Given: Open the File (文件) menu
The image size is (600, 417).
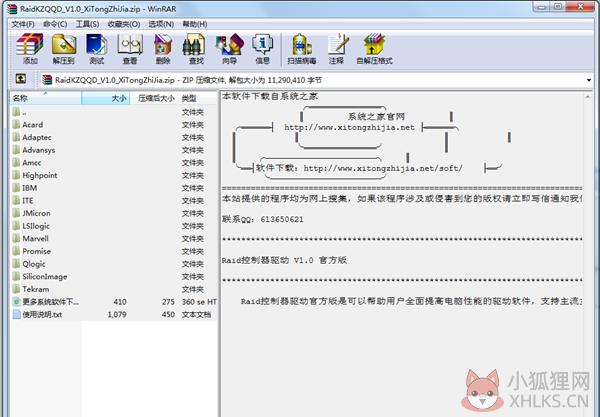Looking at the screenshot, I should [23, 24].
